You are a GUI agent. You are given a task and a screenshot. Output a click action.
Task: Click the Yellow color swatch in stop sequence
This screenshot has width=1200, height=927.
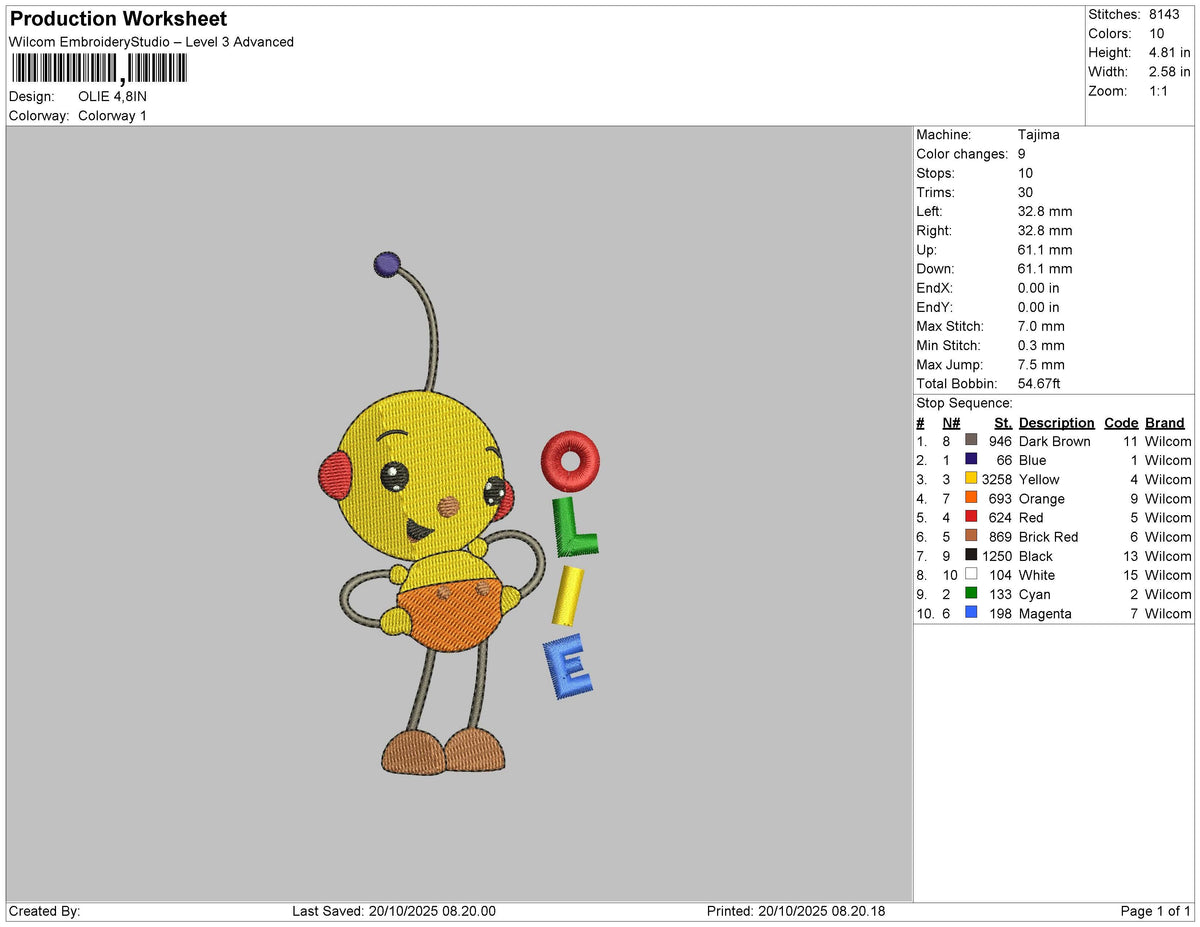(x=971, y=478)
